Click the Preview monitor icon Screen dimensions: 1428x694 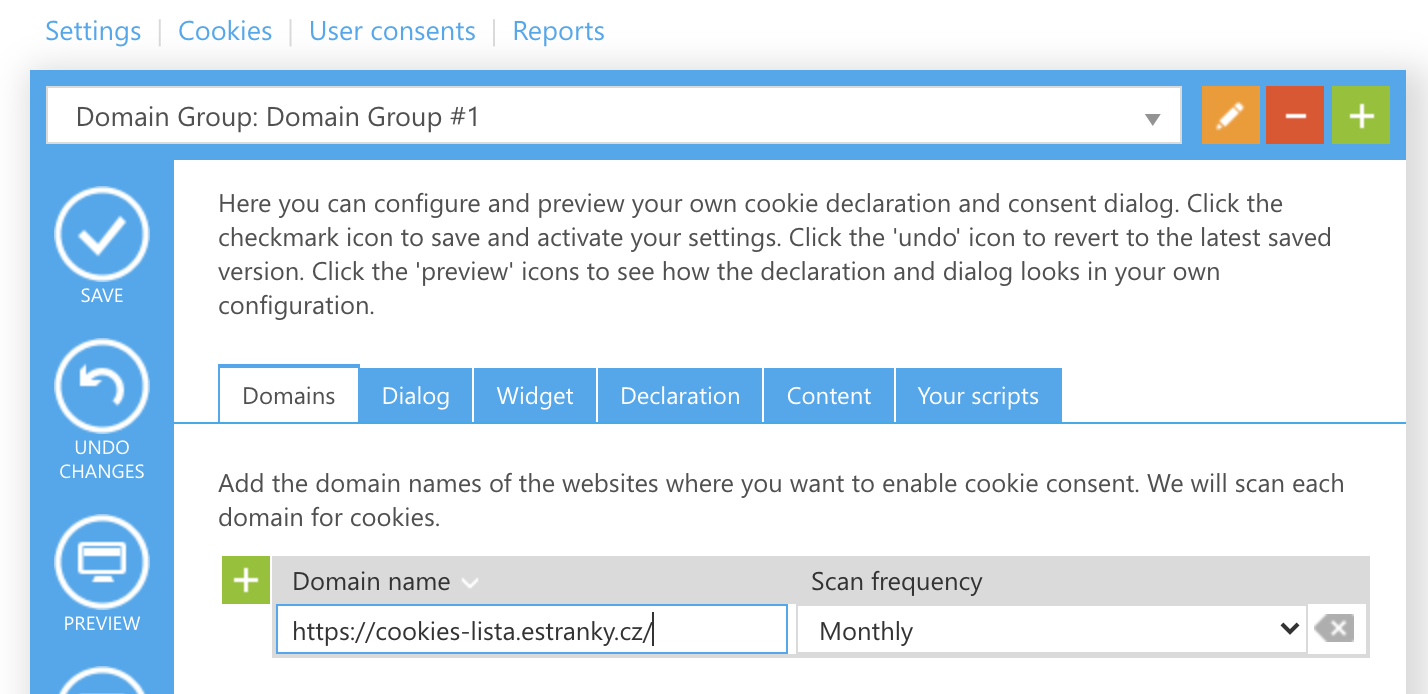tap(101, 562)
